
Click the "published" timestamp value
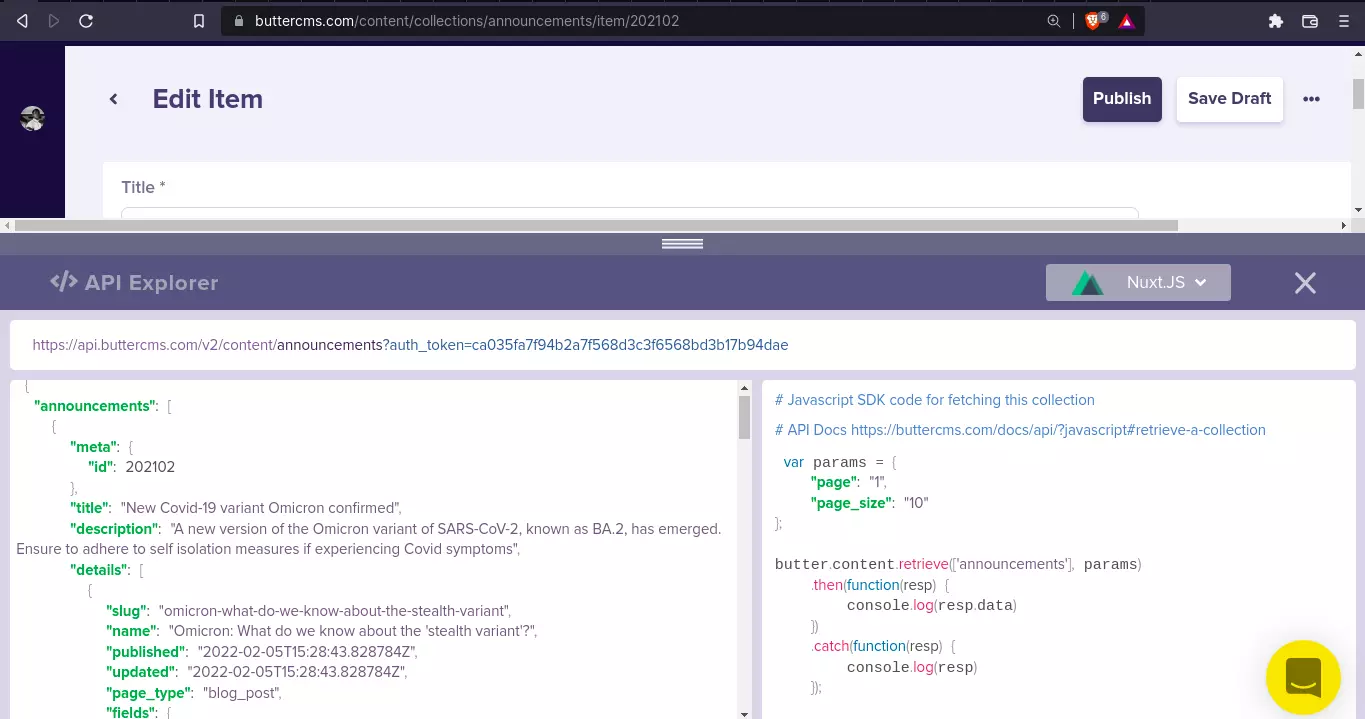tap(307, 651)
